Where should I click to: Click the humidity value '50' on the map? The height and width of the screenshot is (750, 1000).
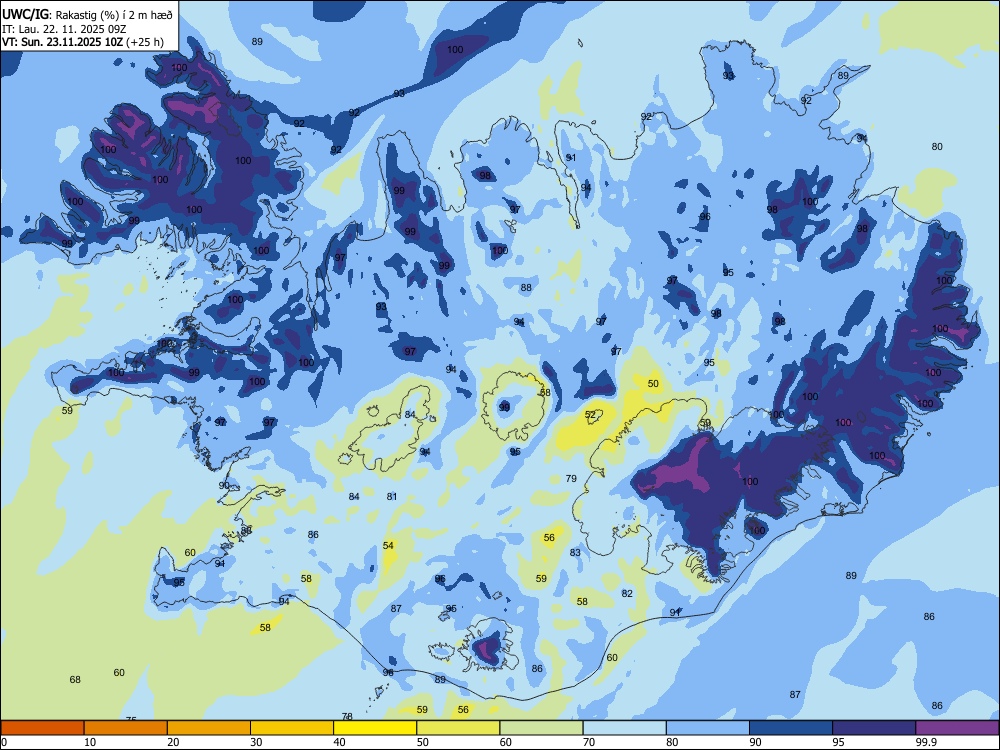(653, 384)
